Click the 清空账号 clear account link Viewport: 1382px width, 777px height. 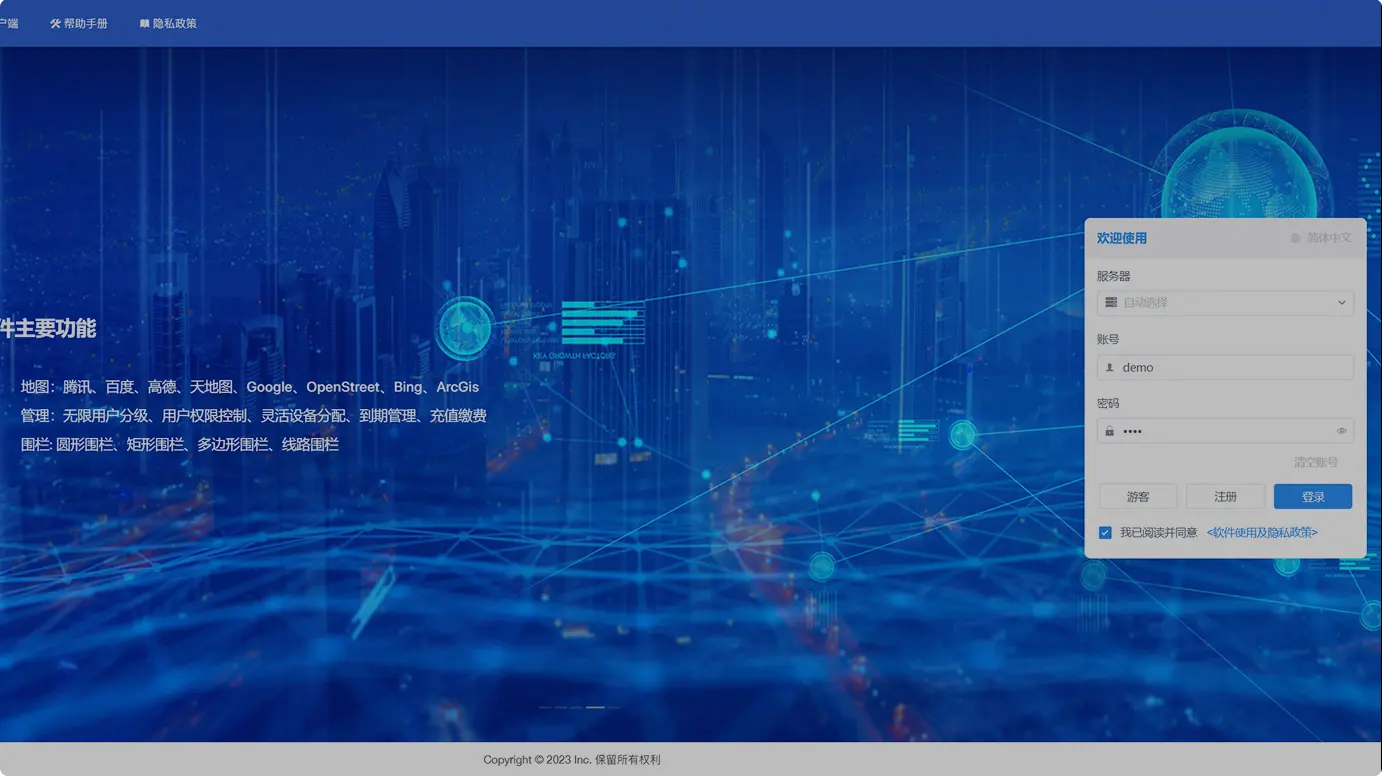[1315, 462]
